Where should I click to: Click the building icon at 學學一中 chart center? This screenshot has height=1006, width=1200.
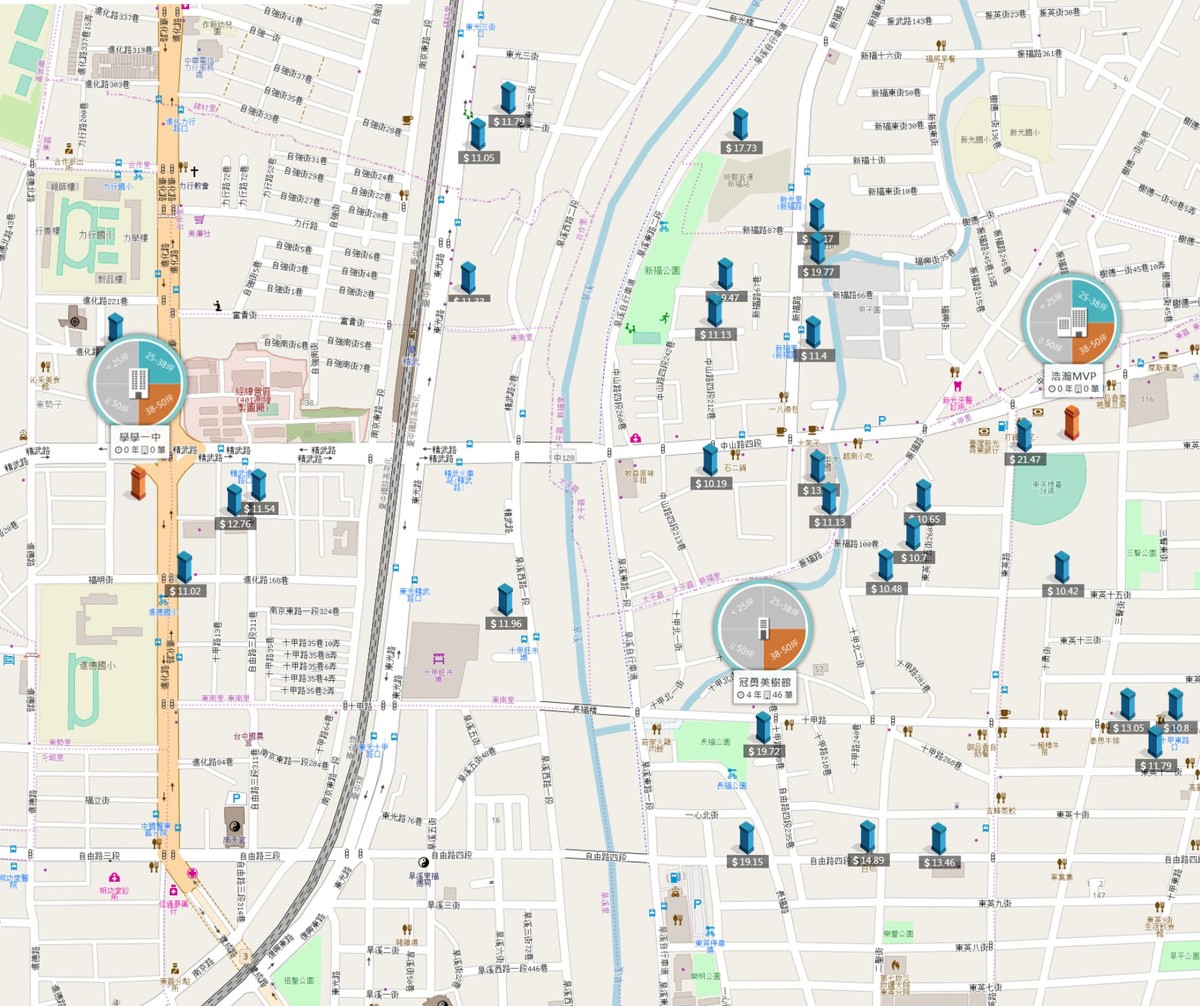pyautogui.click(x=137, y=382)
